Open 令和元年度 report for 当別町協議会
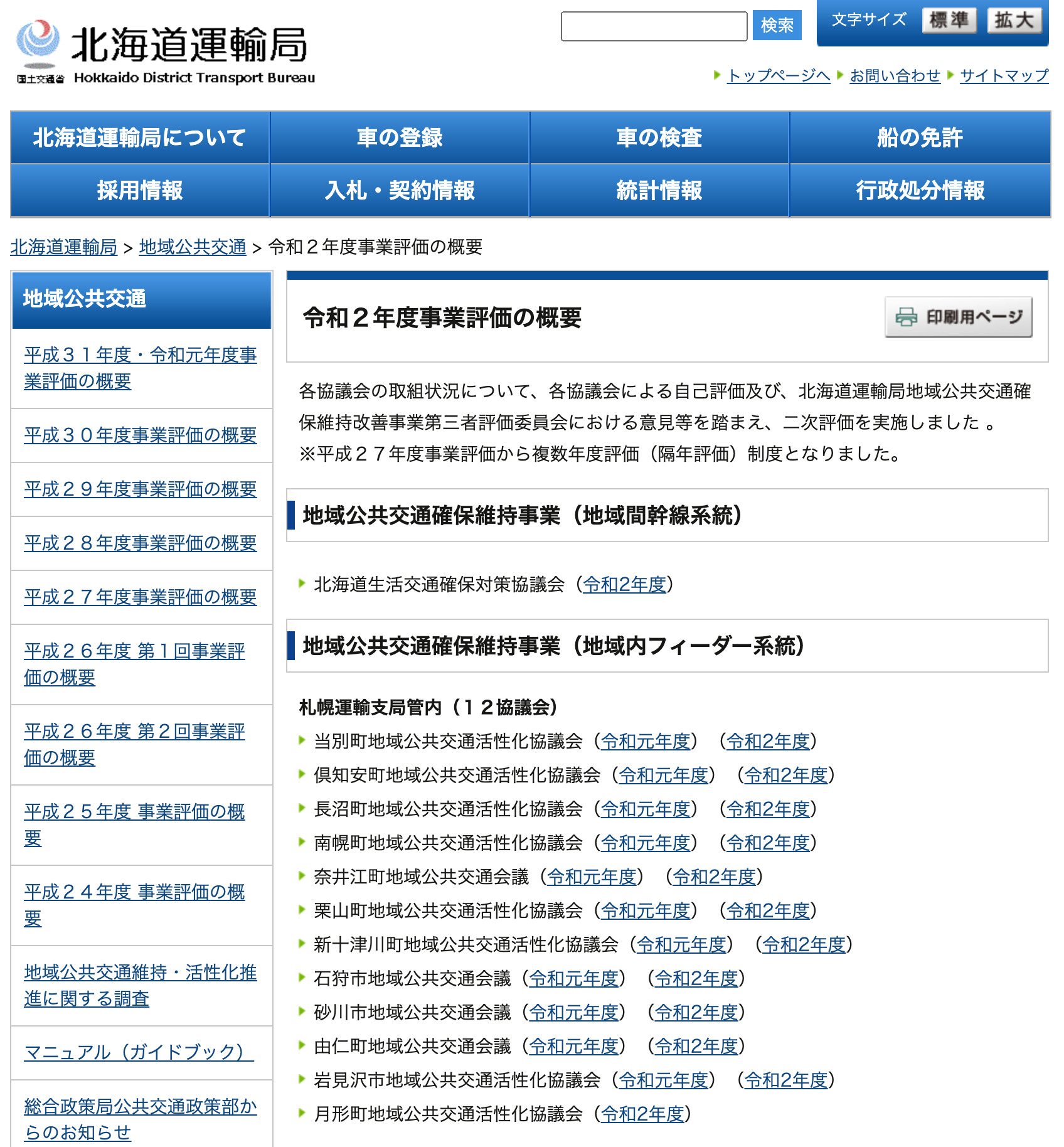The height and width of the screenshot is (1147, 1064). coord(647,742)
